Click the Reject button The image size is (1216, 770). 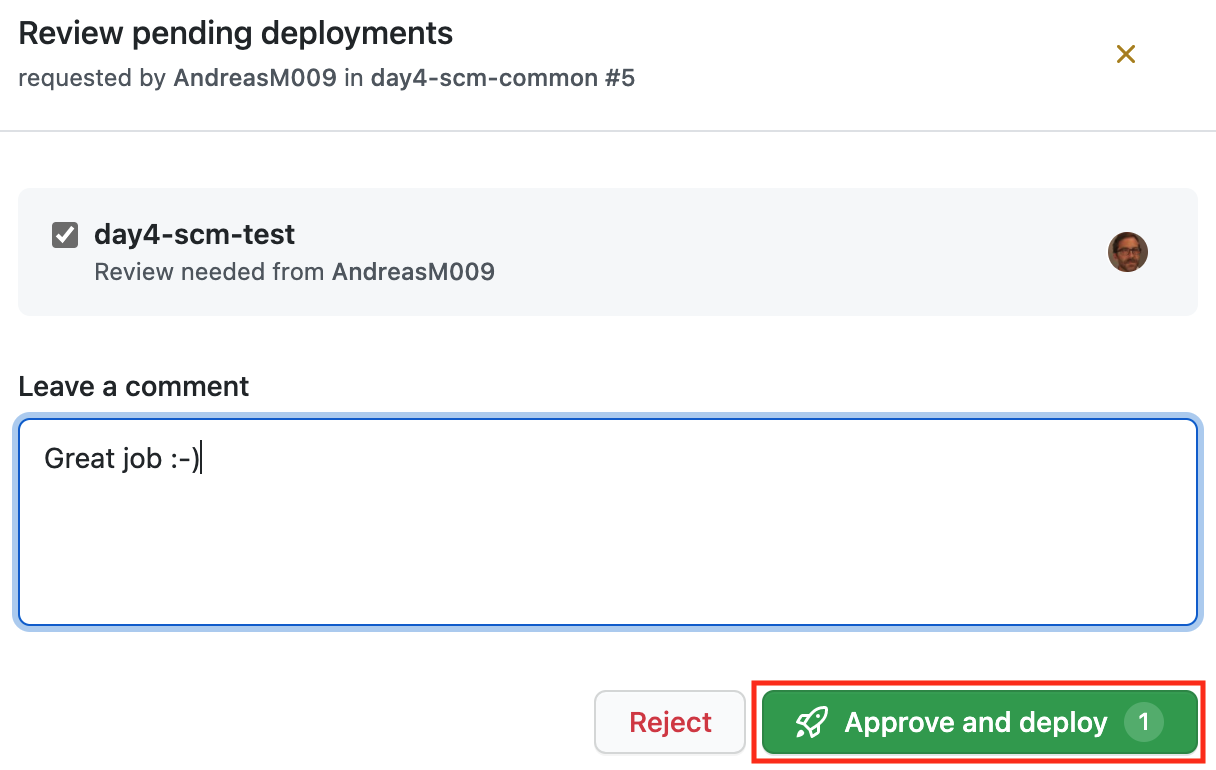point(669,722)
